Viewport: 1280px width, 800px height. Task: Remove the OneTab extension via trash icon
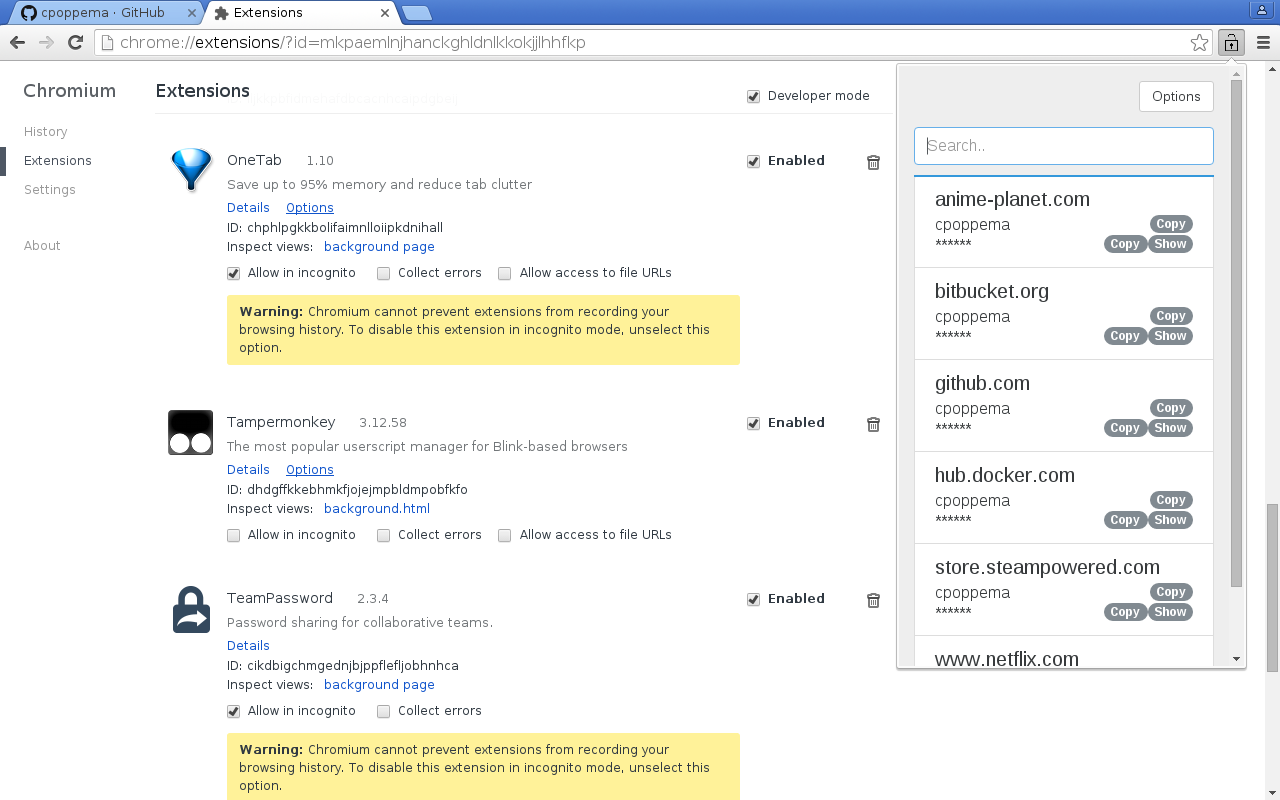click(x=873, y=161)
